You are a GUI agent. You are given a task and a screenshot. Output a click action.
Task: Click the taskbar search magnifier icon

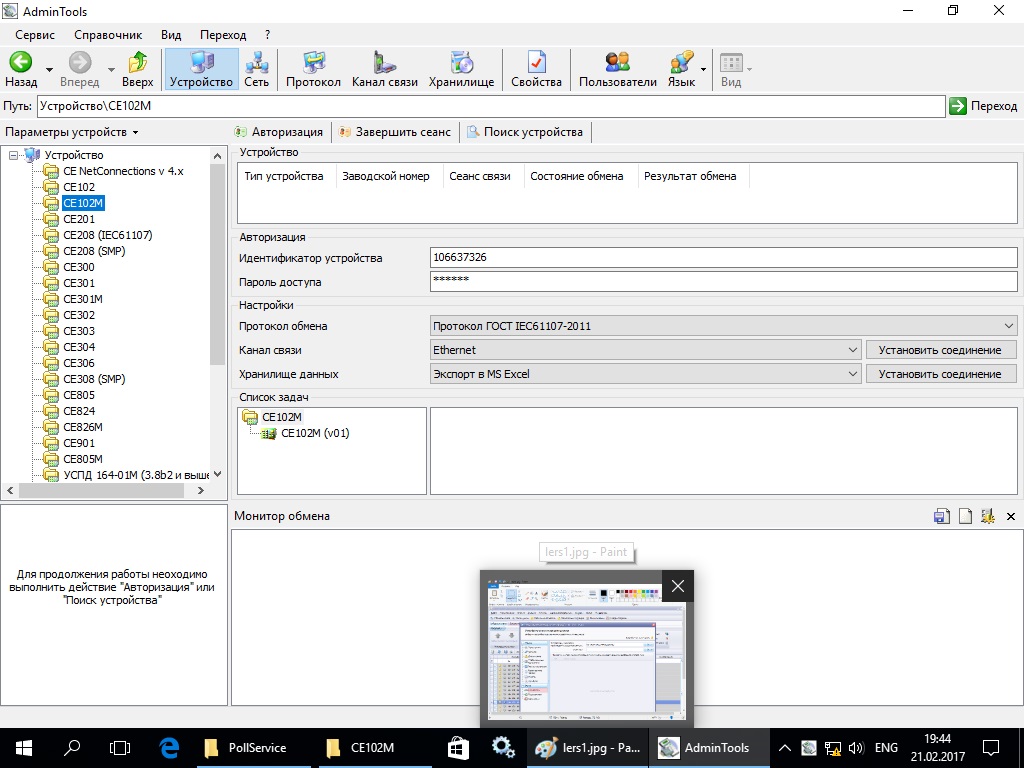tap(72, 748)
